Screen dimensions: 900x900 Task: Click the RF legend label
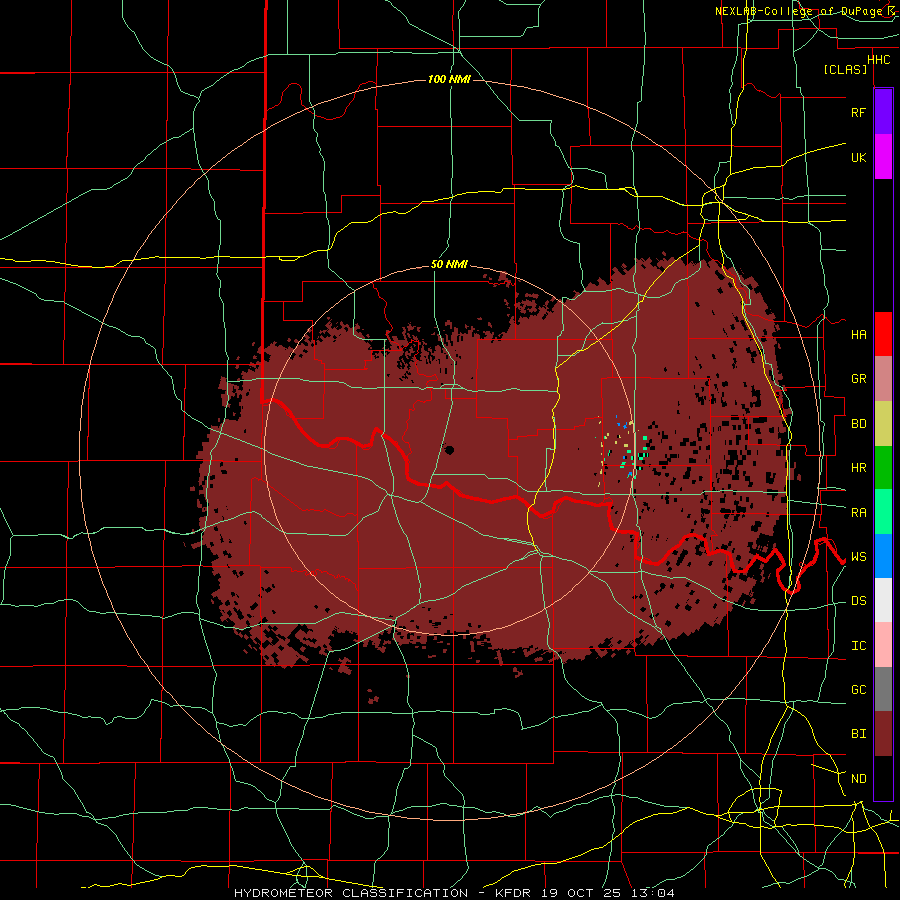click(x=858, y=112)
